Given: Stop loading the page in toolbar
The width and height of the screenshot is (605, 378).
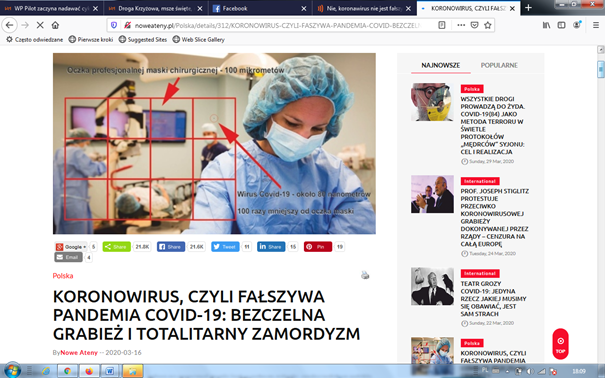Looking at the screenshot, I should [40, 25].
